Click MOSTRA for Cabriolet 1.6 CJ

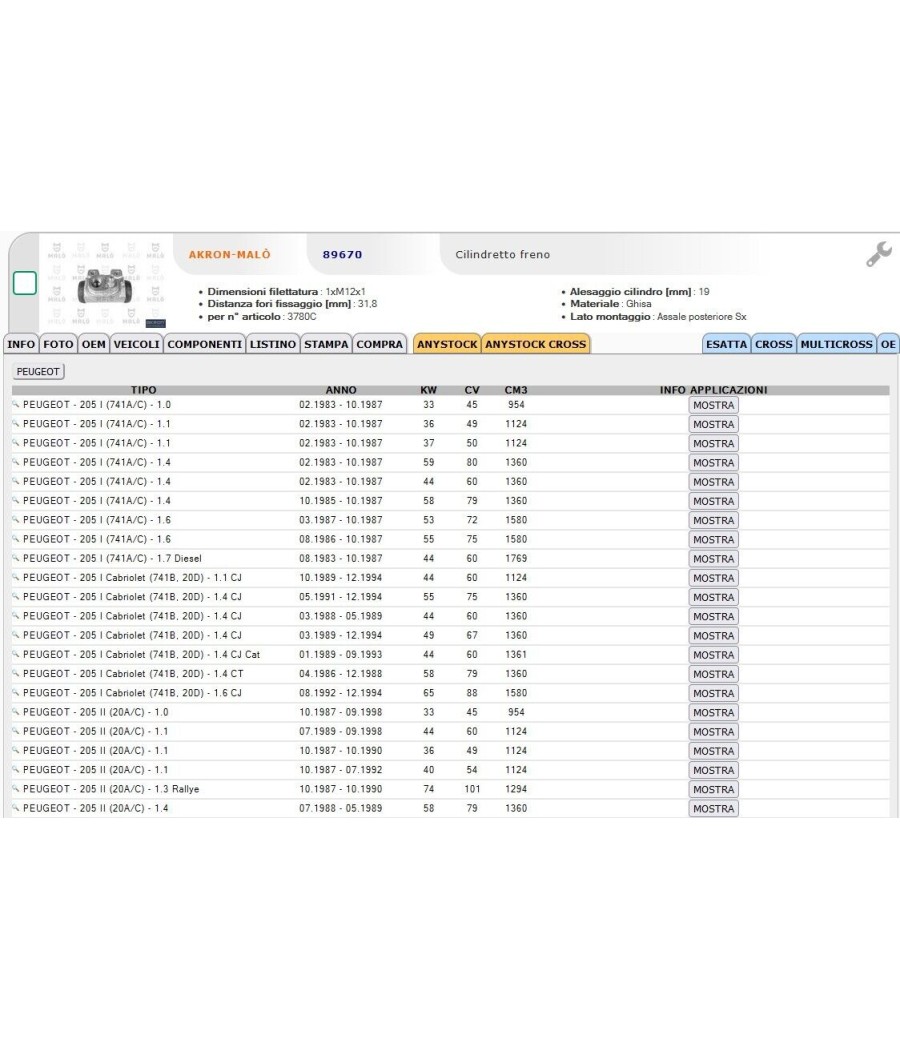(x=714, y=693)
